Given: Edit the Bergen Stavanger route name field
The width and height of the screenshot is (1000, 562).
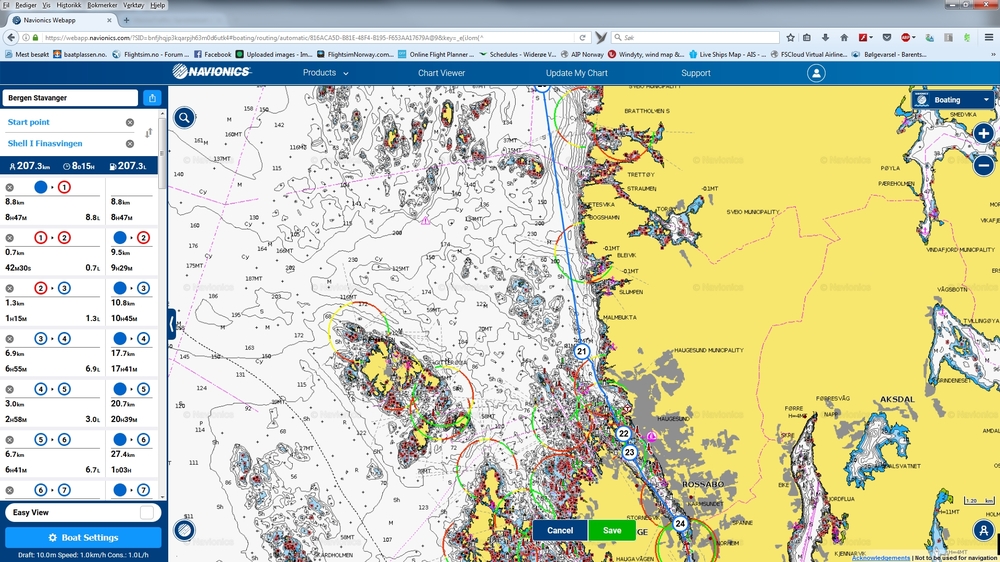Looking at the screenshot, I should (70, 98).
